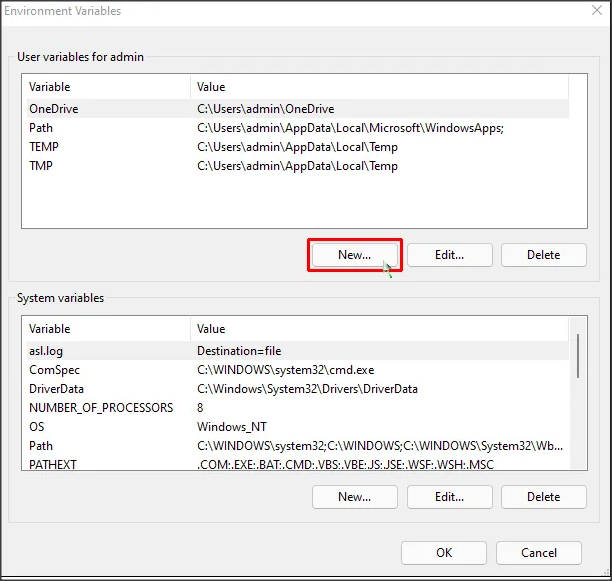The height and width of the screenshot is (581, 612).
Task: Select the OneDrive user variable row
Action: coord(54,109)
